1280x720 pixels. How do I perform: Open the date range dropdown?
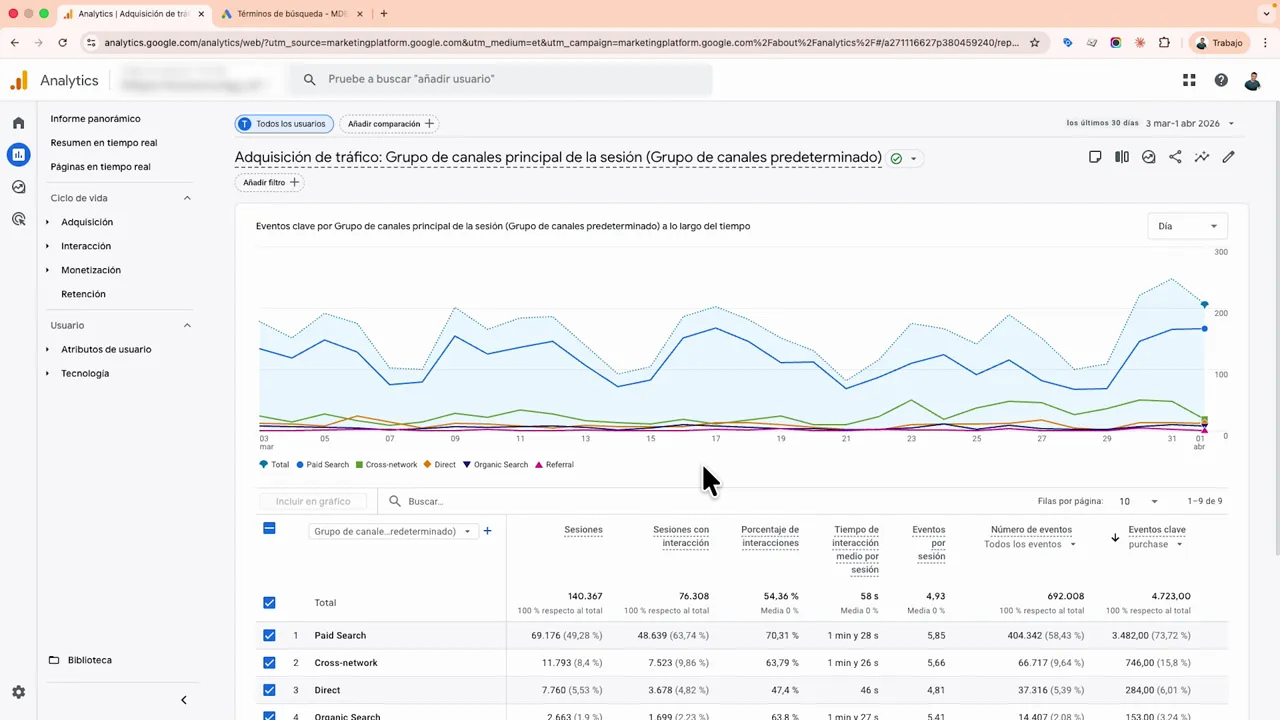tap(1190, 123)
